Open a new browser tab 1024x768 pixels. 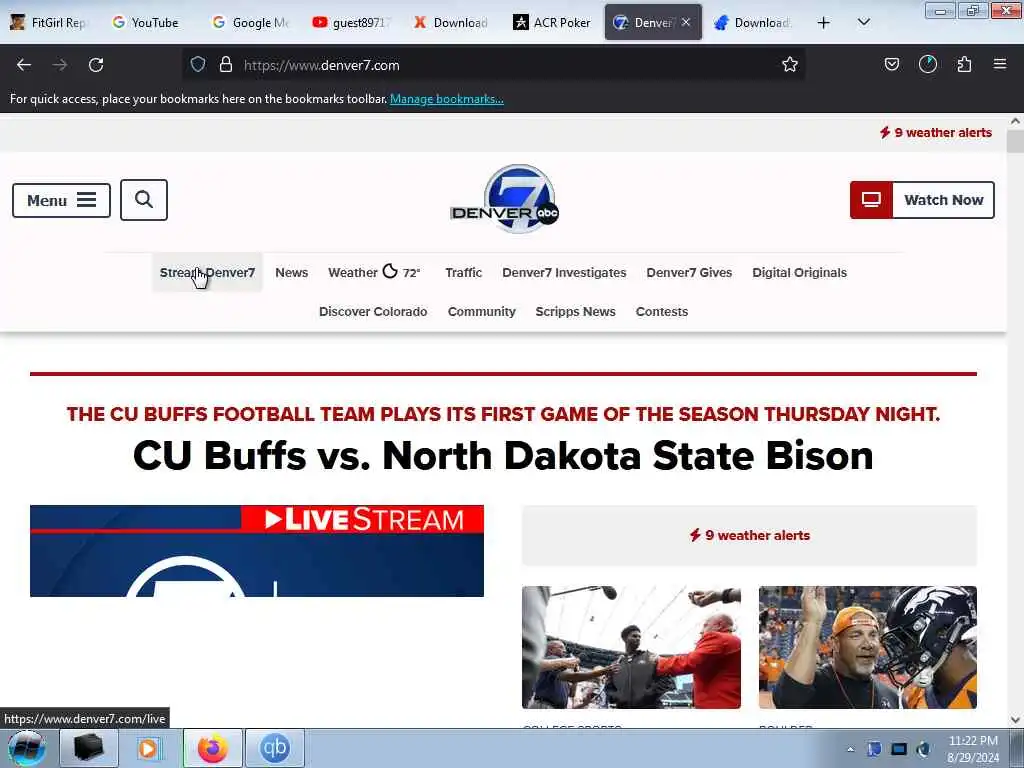click(x=824, y=23)
